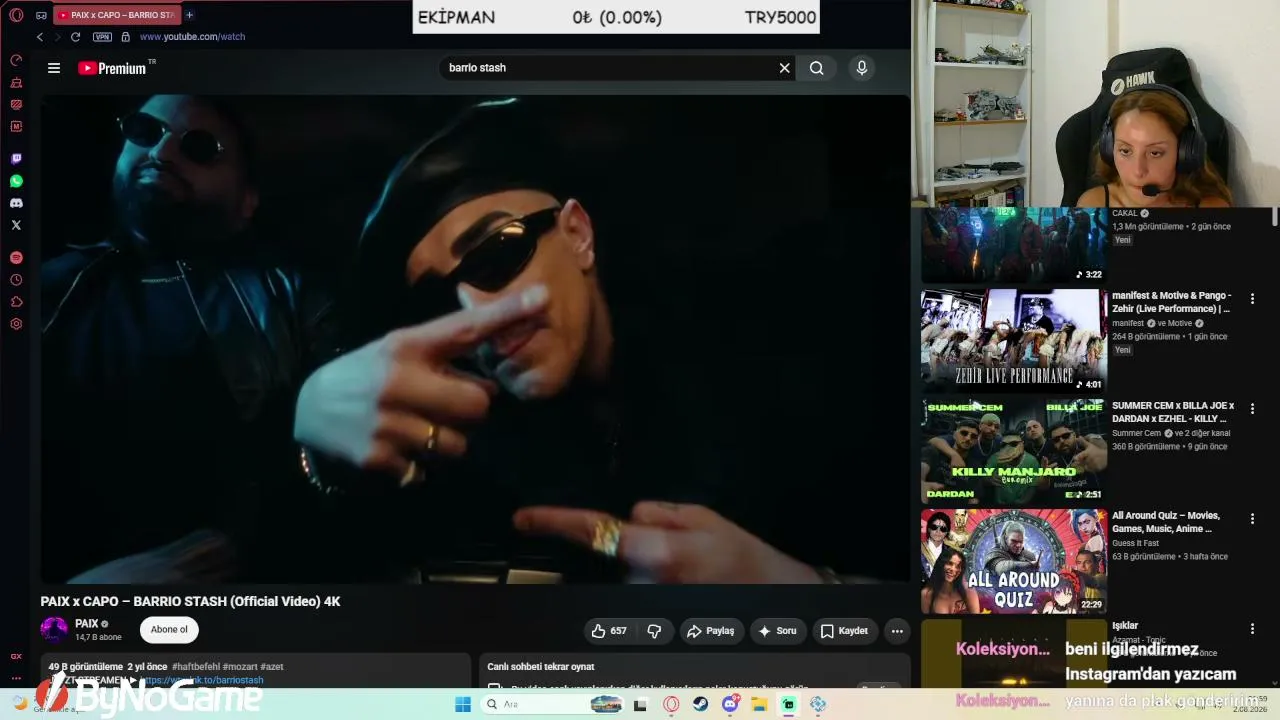
Task: Start voice search with microphone
Action: (x=862, y=68)
